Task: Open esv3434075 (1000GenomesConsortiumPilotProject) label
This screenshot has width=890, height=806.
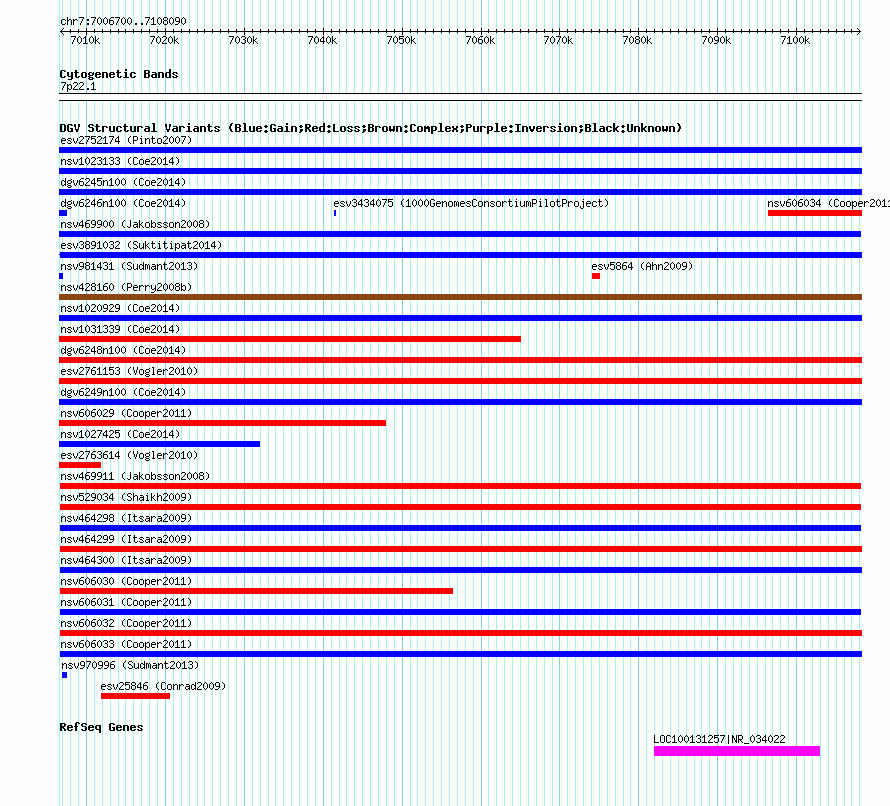Action: click(x=471, y=203)
